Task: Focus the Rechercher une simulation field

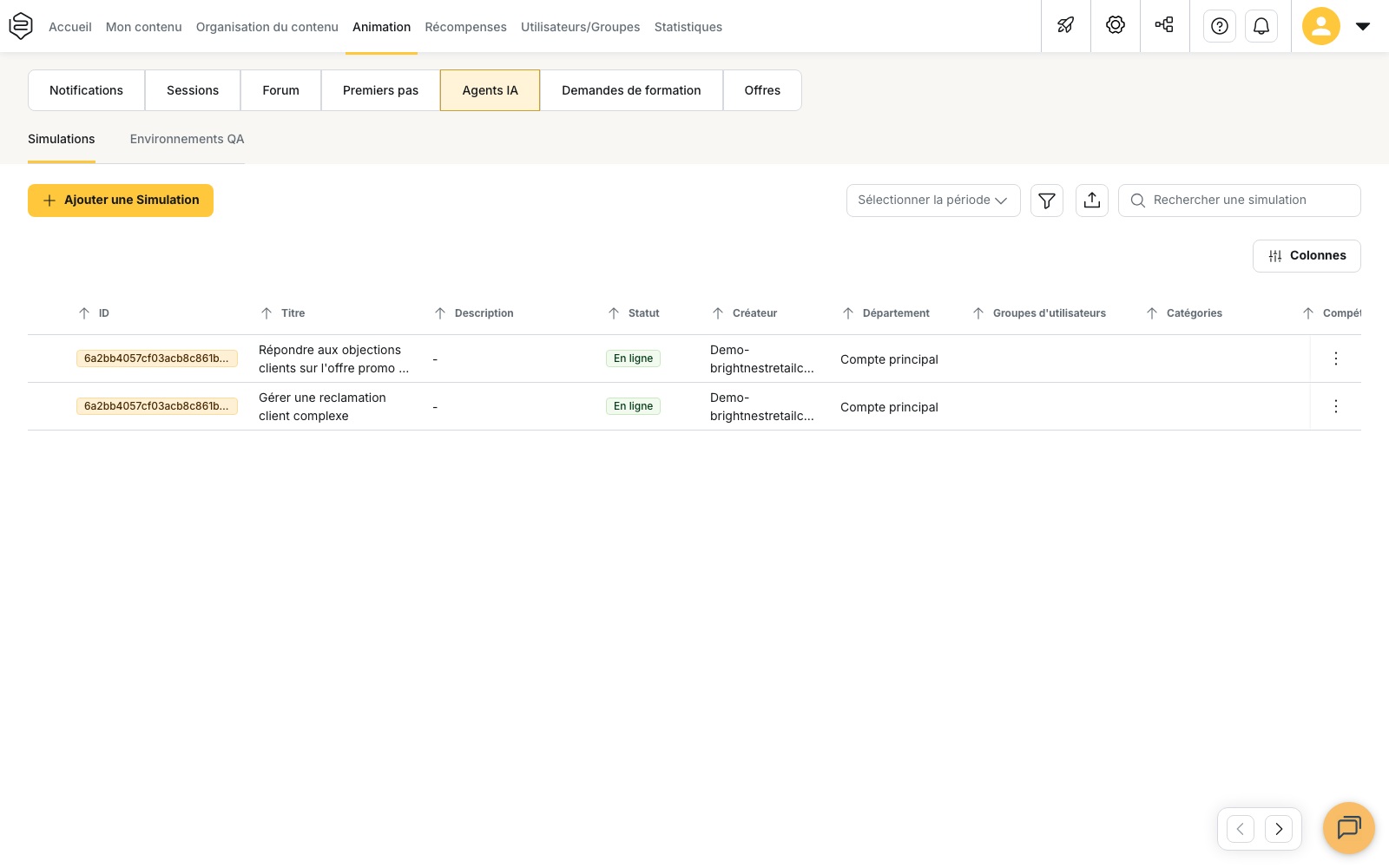Action: (x=1240, y=201)
